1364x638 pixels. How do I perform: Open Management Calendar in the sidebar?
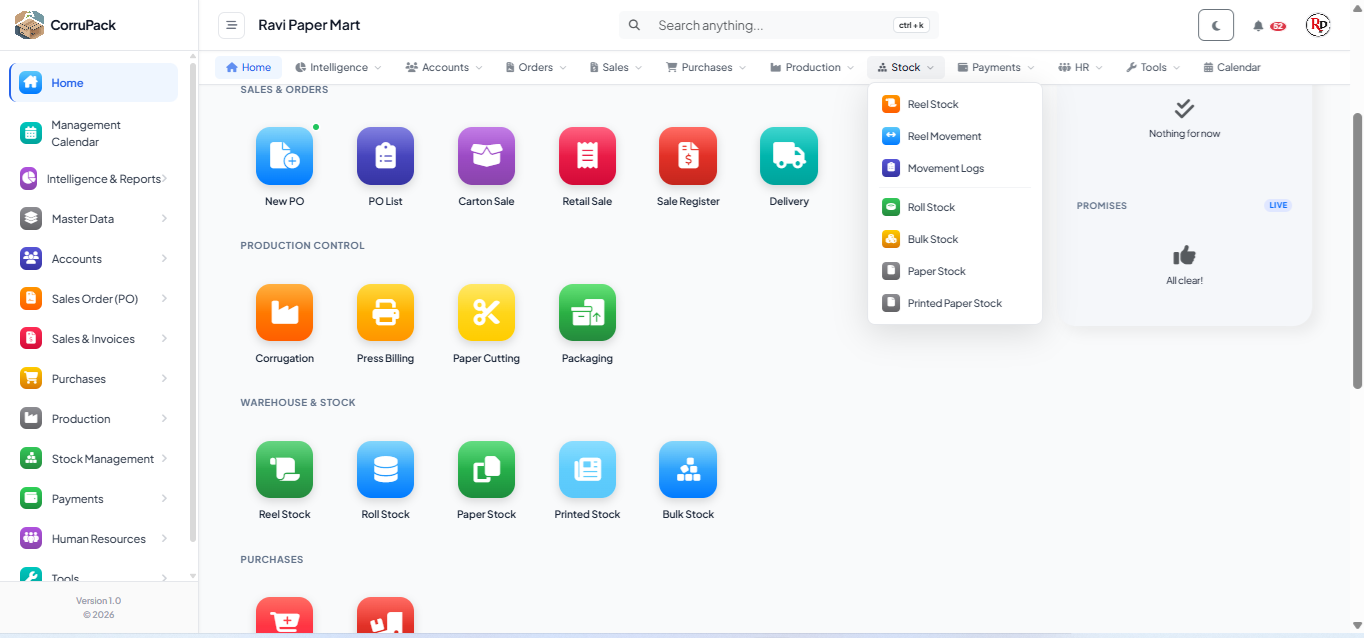coord(86,134)
